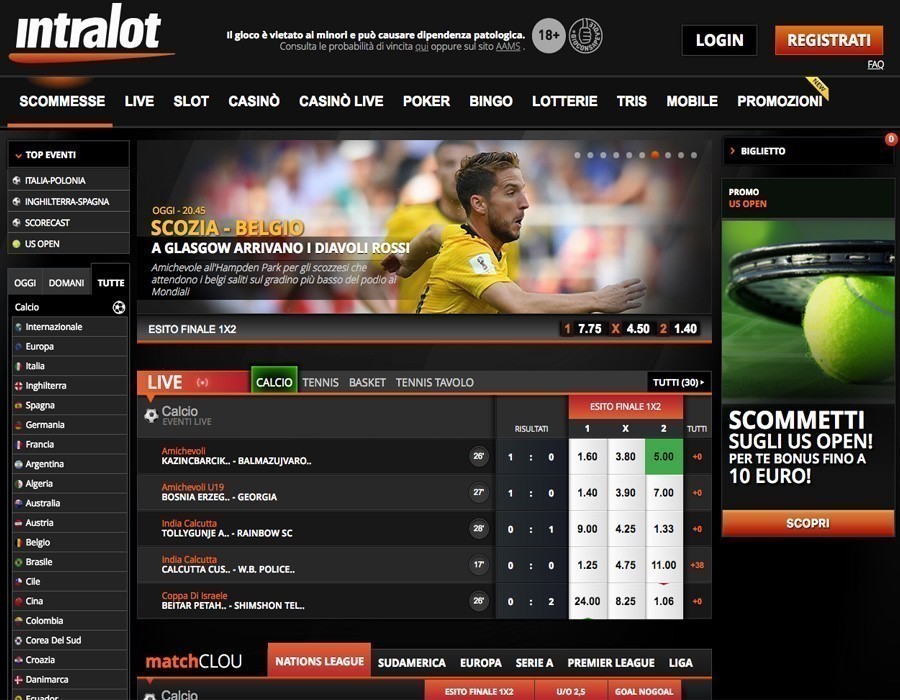Show +38 more markets for Calcutta Cus match

pos(697,565)
